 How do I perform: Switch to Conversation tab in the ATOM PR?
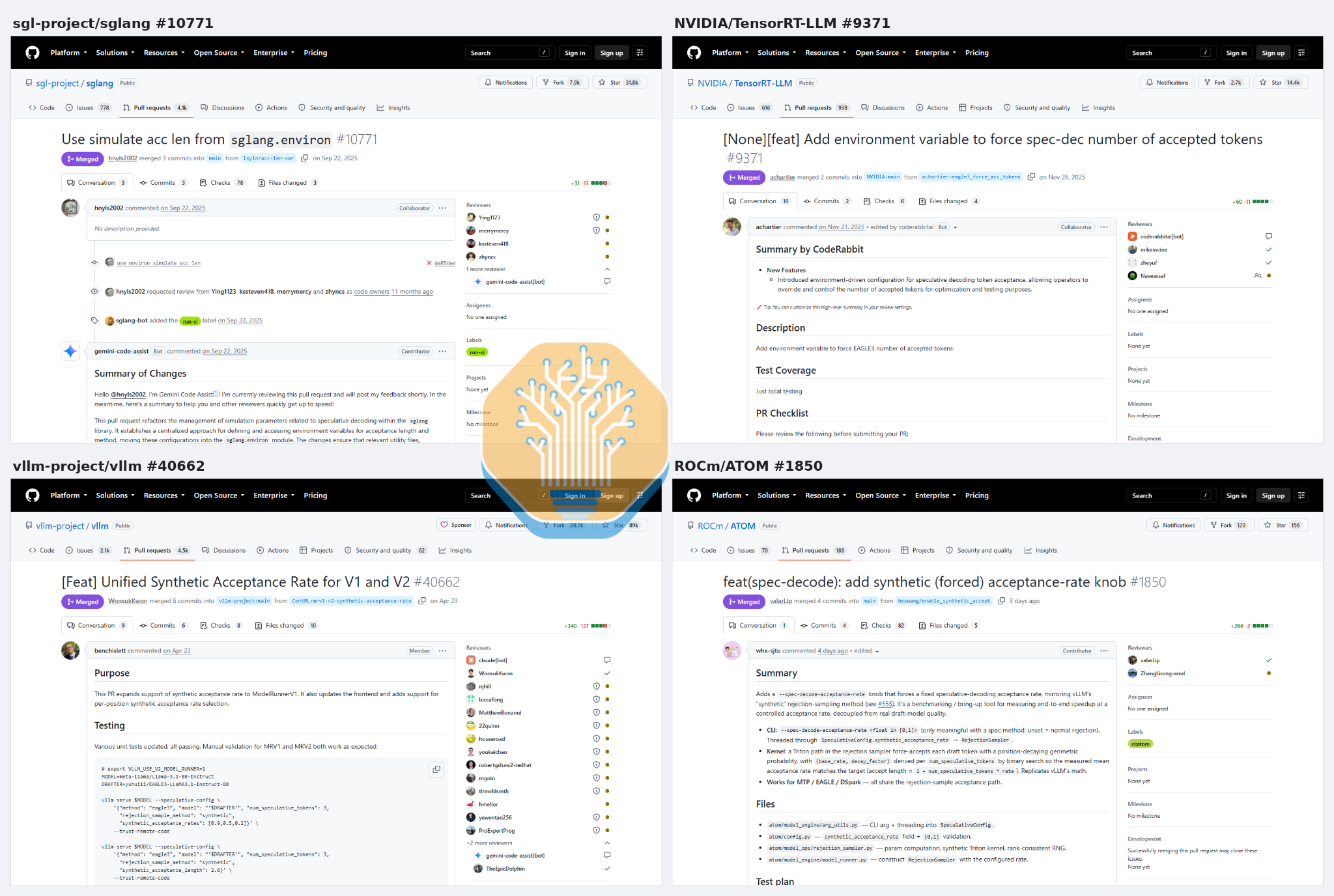point(758,626)
